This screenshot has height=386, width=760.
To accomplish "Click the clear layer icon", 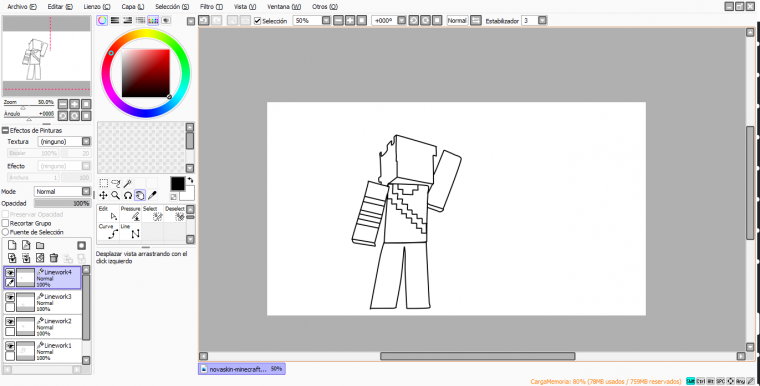I will (40, 258).
